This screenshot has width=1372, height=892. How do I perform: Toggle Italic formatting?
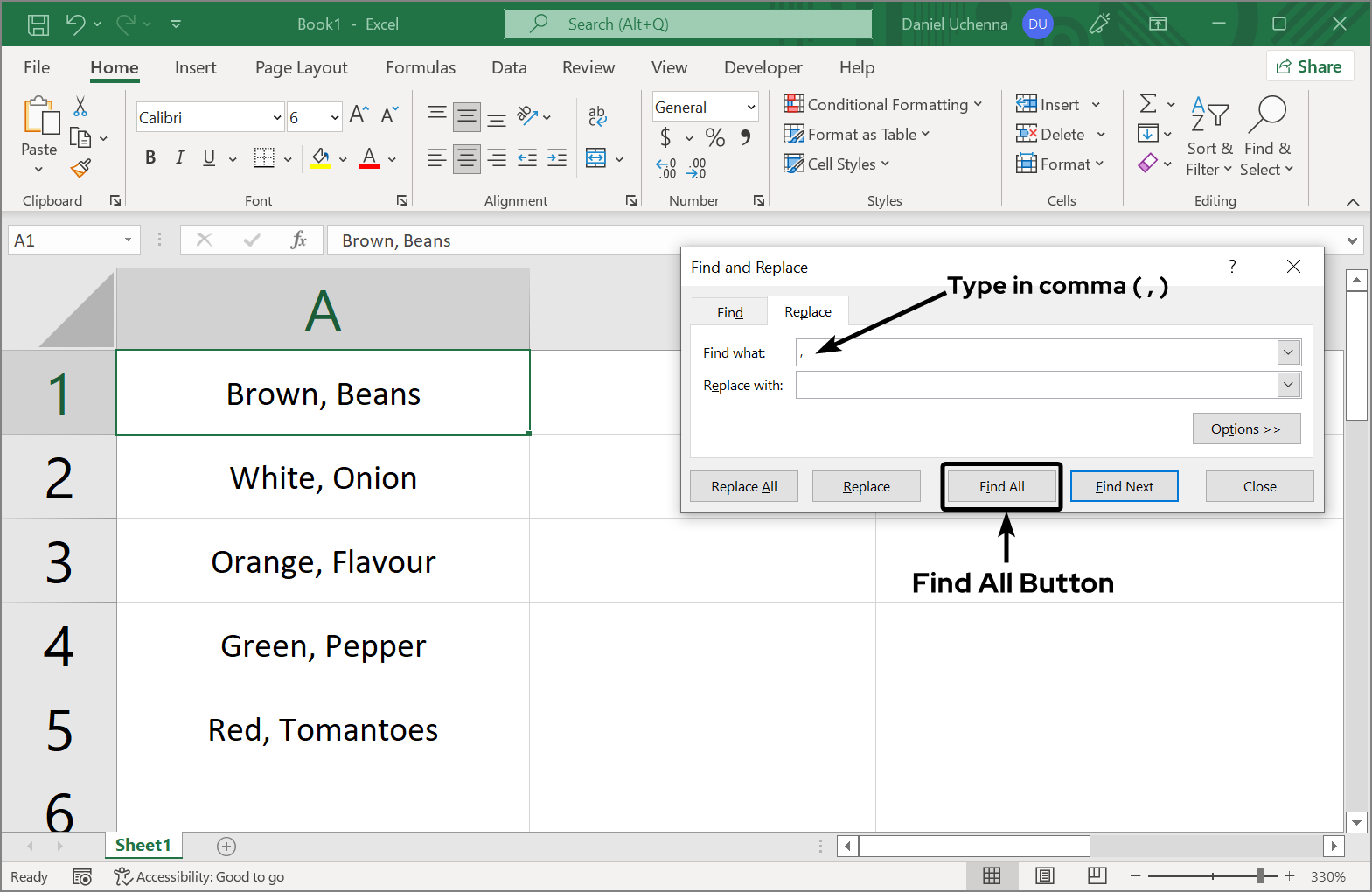tap(179, 158)
